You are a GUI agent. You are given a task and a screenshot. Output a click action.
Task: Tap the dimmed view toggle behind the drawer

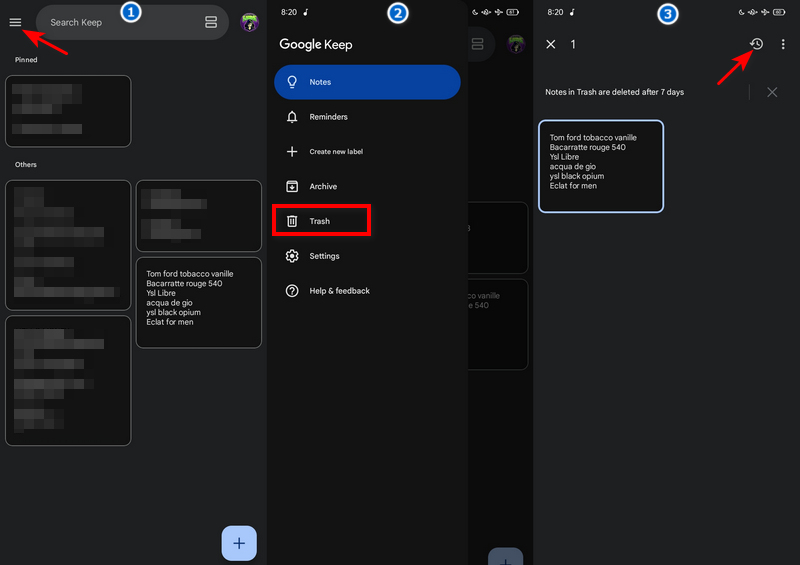click(477, 44)
